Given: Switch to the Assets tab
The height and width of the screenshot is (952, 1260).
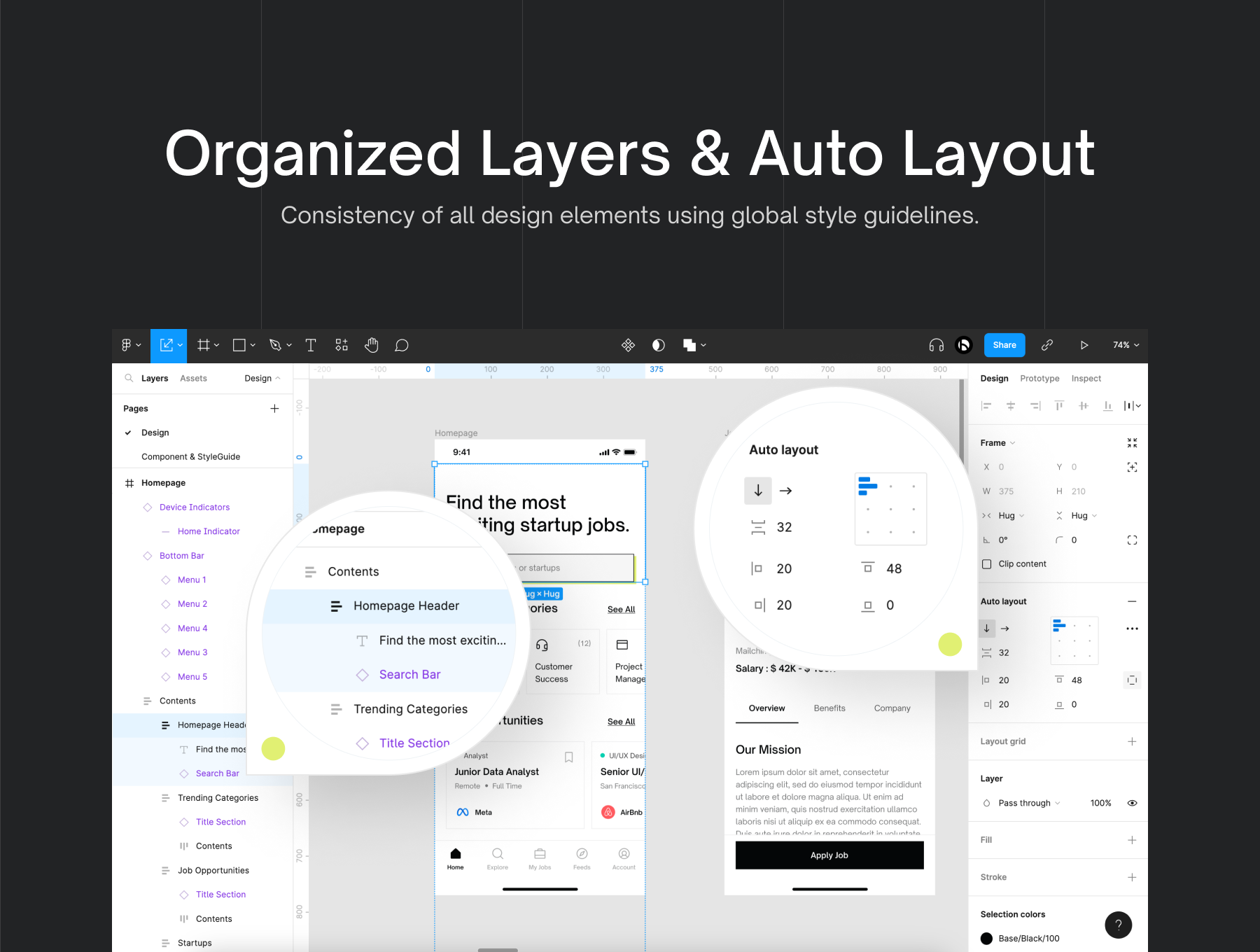Looking at the screenshot, I should tap(193, 379).
